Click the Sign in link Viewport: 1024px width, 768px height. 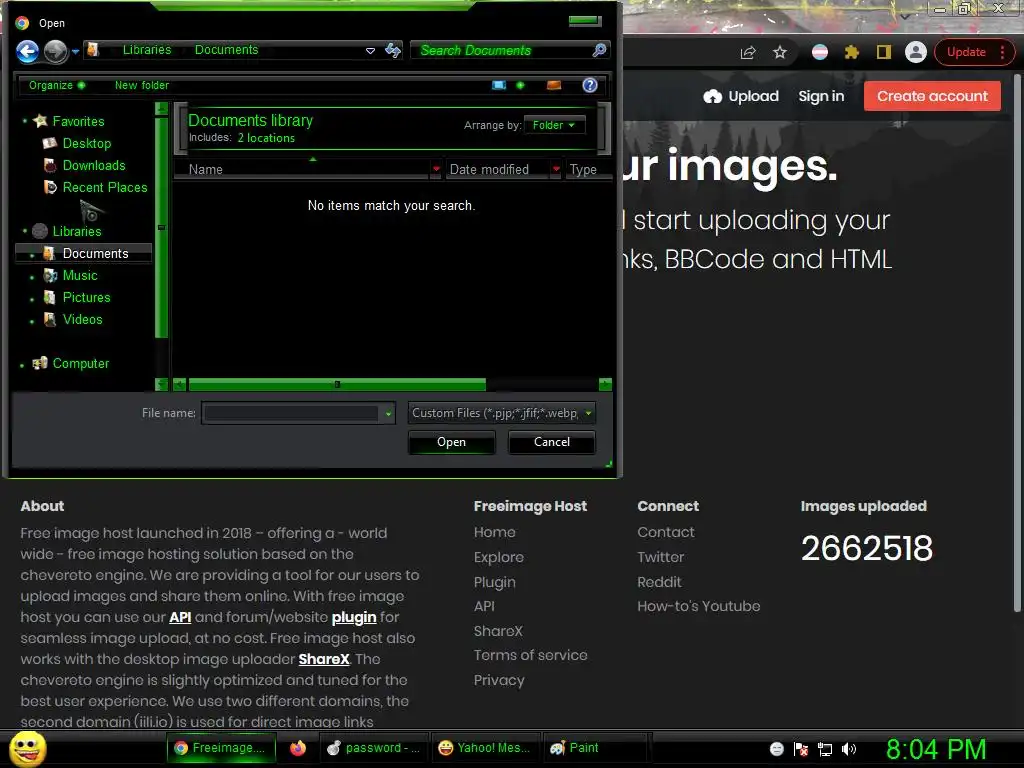821,97
